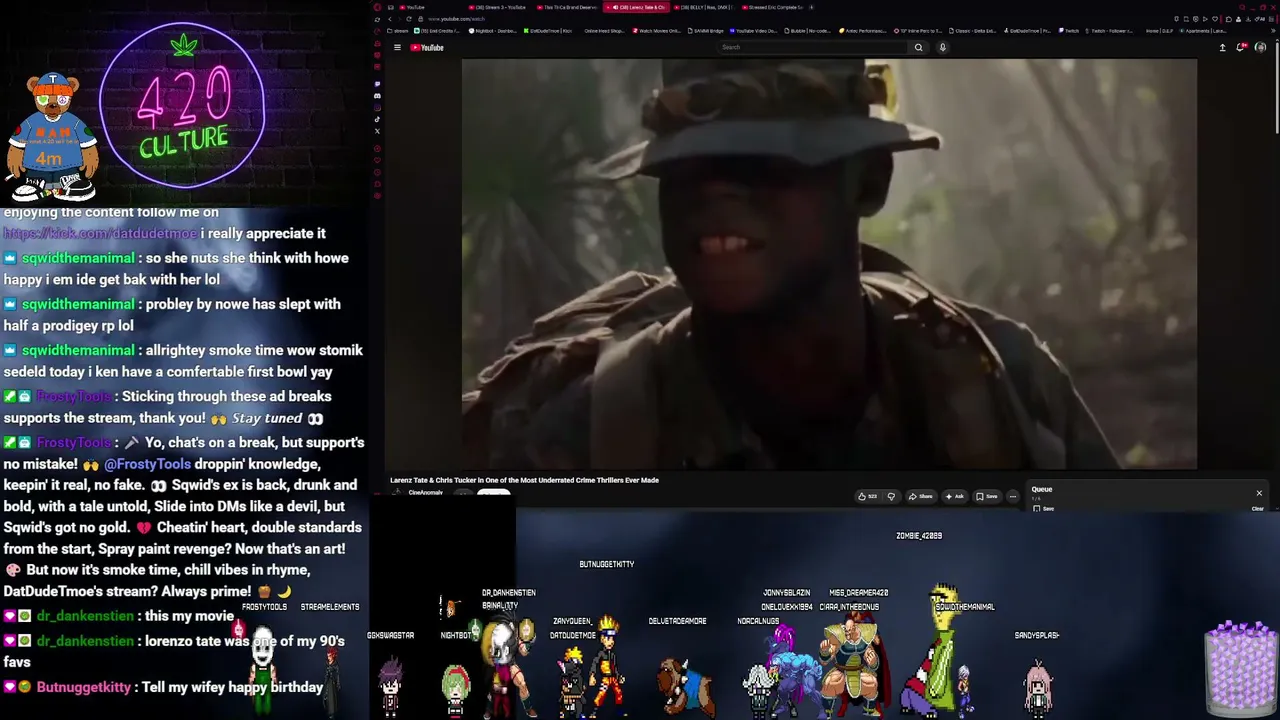Focus the YouTube search box
The height and width of the screenshot is (720, 1280).
click(x=813, y=47)
